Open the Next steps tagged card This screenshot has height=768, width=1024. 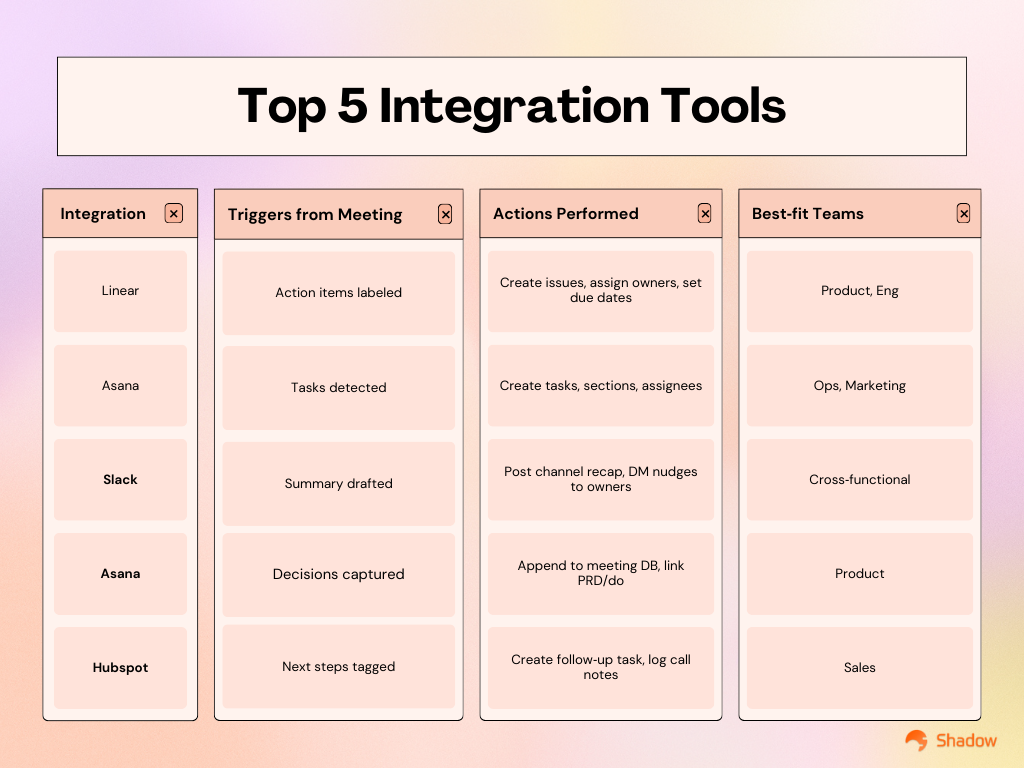point(338,666)
